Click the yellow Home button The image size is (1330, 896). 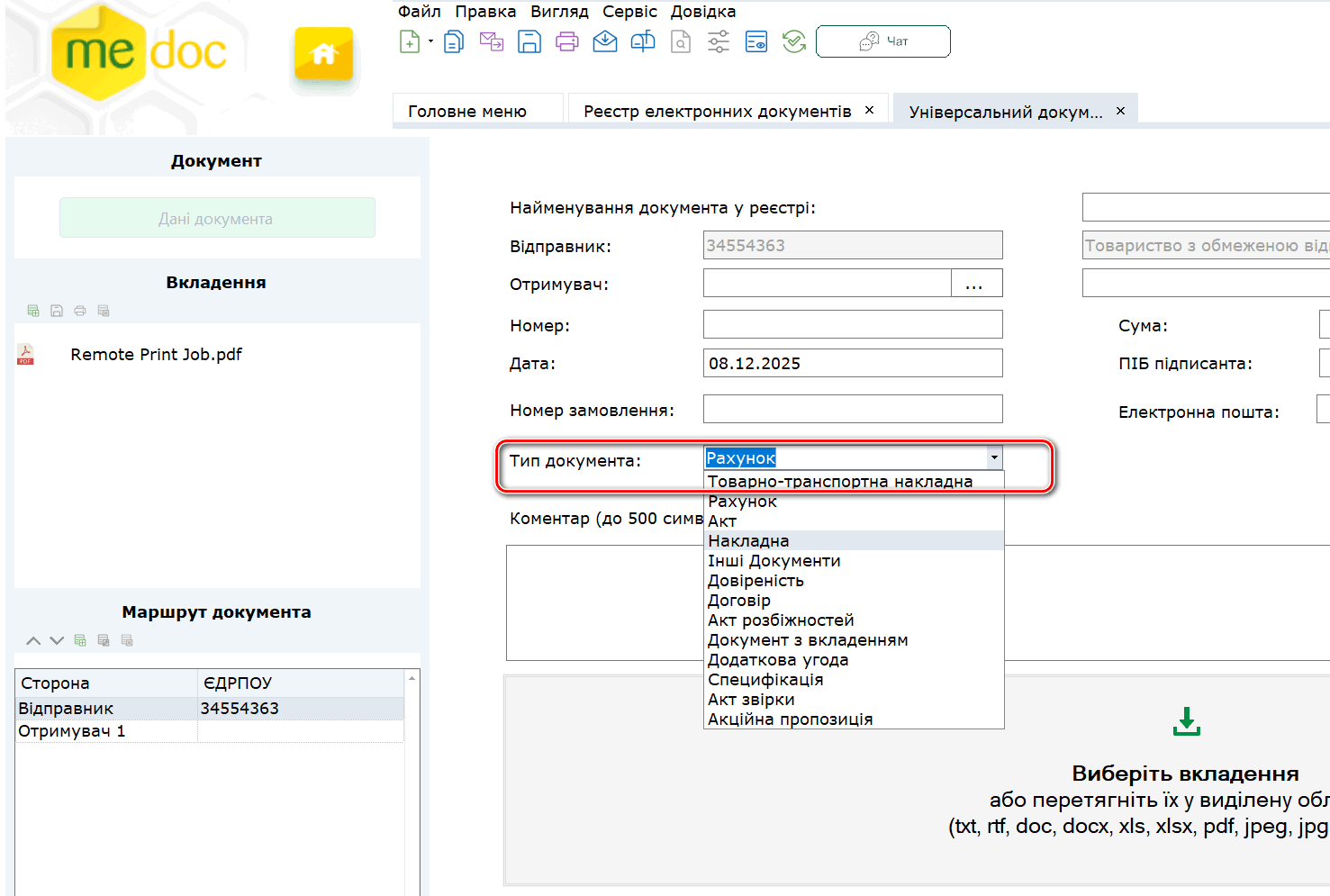(x=323, y=54)
